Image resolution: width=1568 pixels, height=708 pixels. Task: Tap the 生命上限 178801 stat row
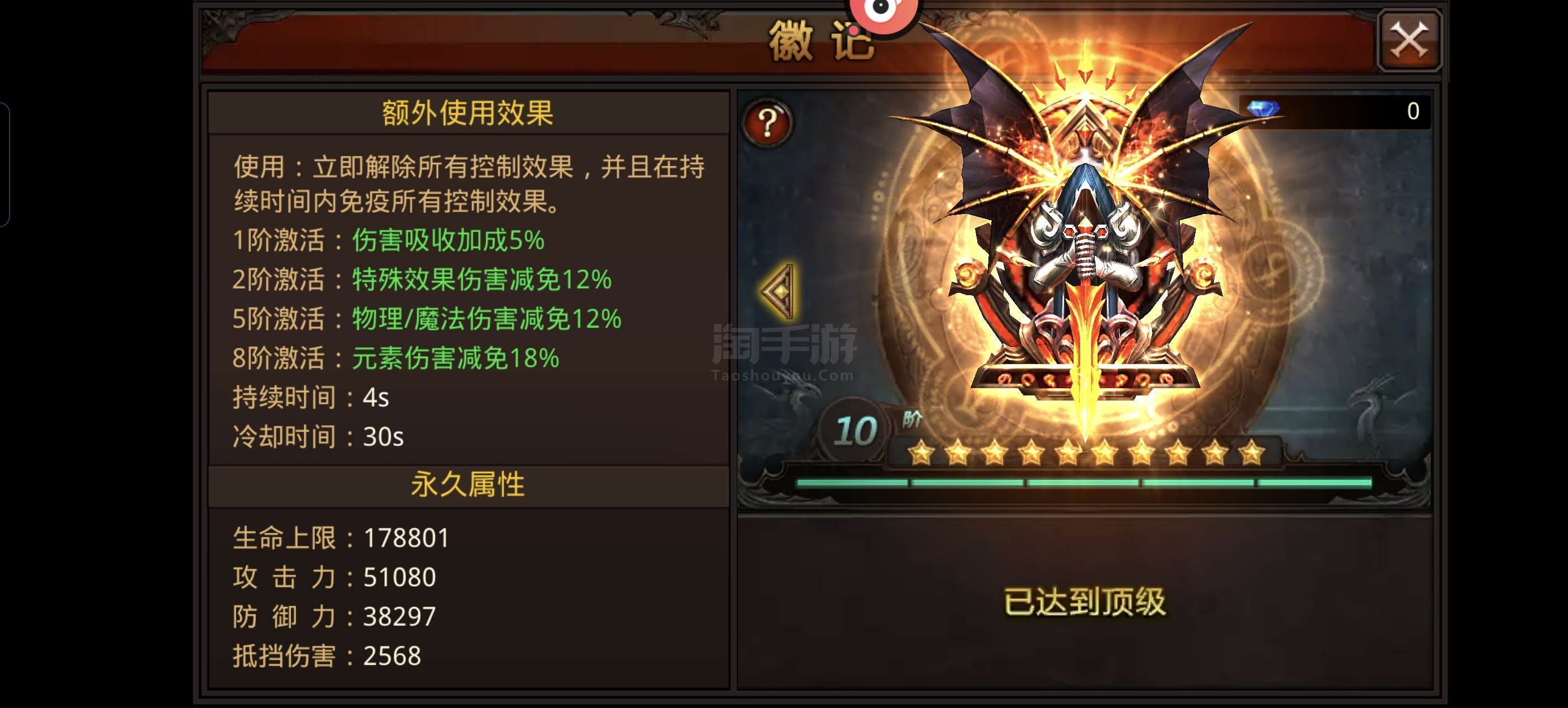tap(341, 538)
